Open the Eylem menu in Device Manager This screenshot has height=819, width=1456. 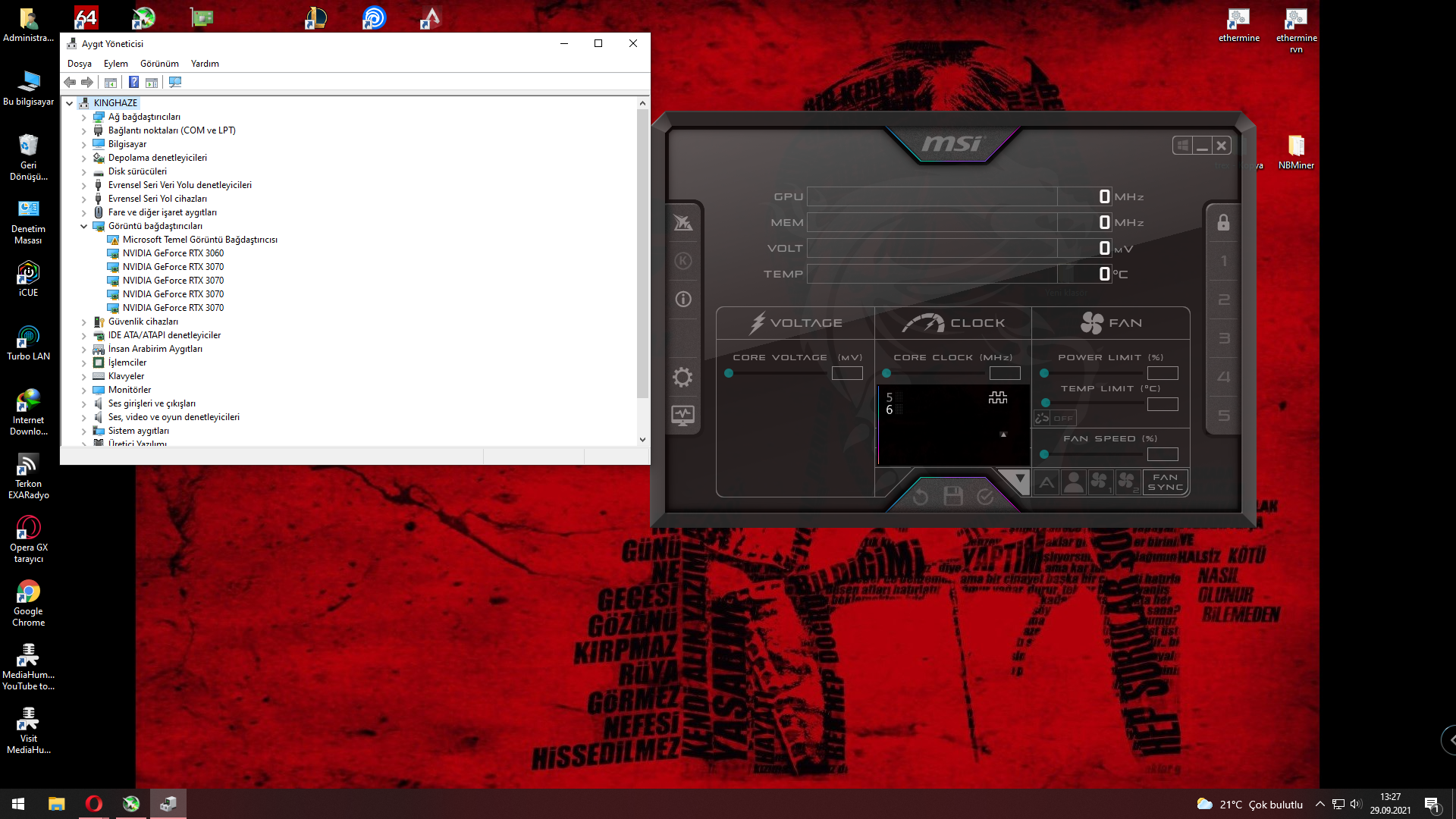[x=115, y=64]
